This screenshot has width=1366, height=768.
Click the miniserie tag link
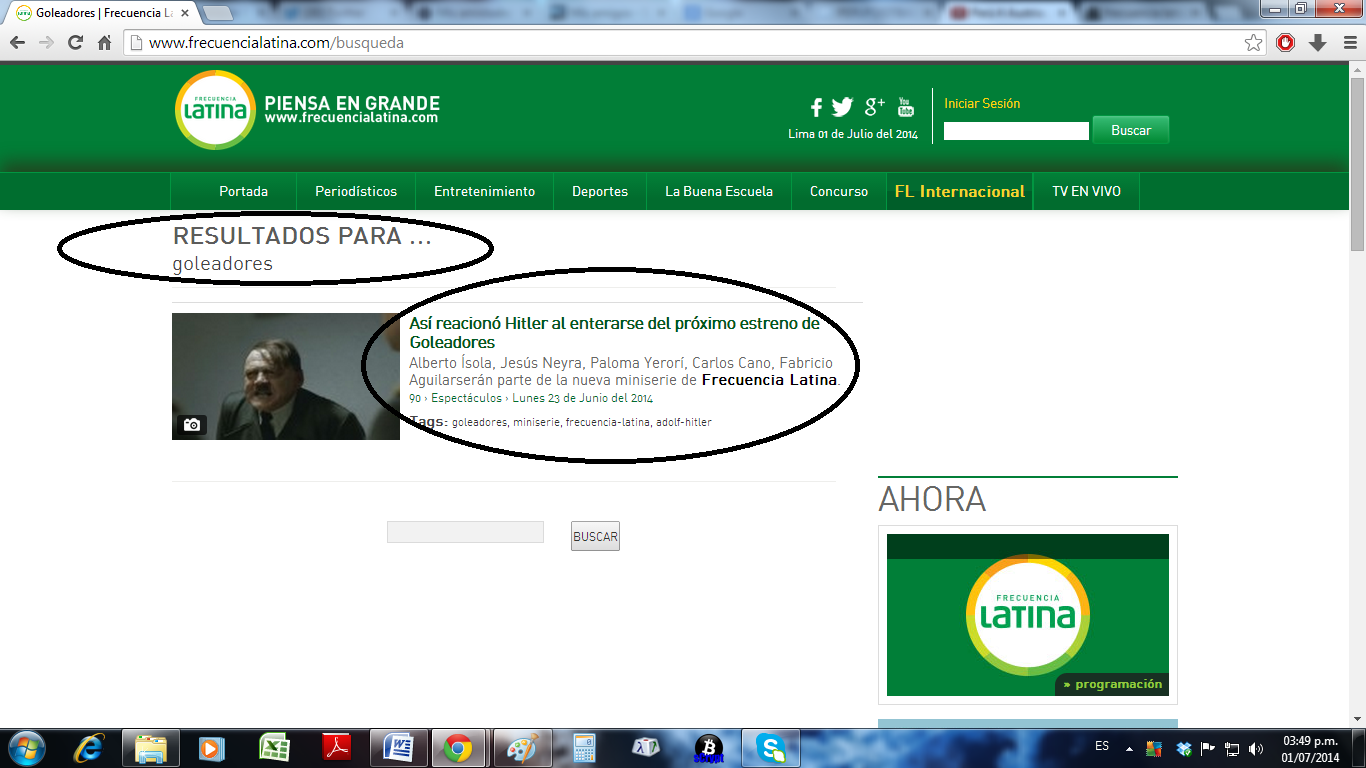pyautogui.click(x=536, y=422)
